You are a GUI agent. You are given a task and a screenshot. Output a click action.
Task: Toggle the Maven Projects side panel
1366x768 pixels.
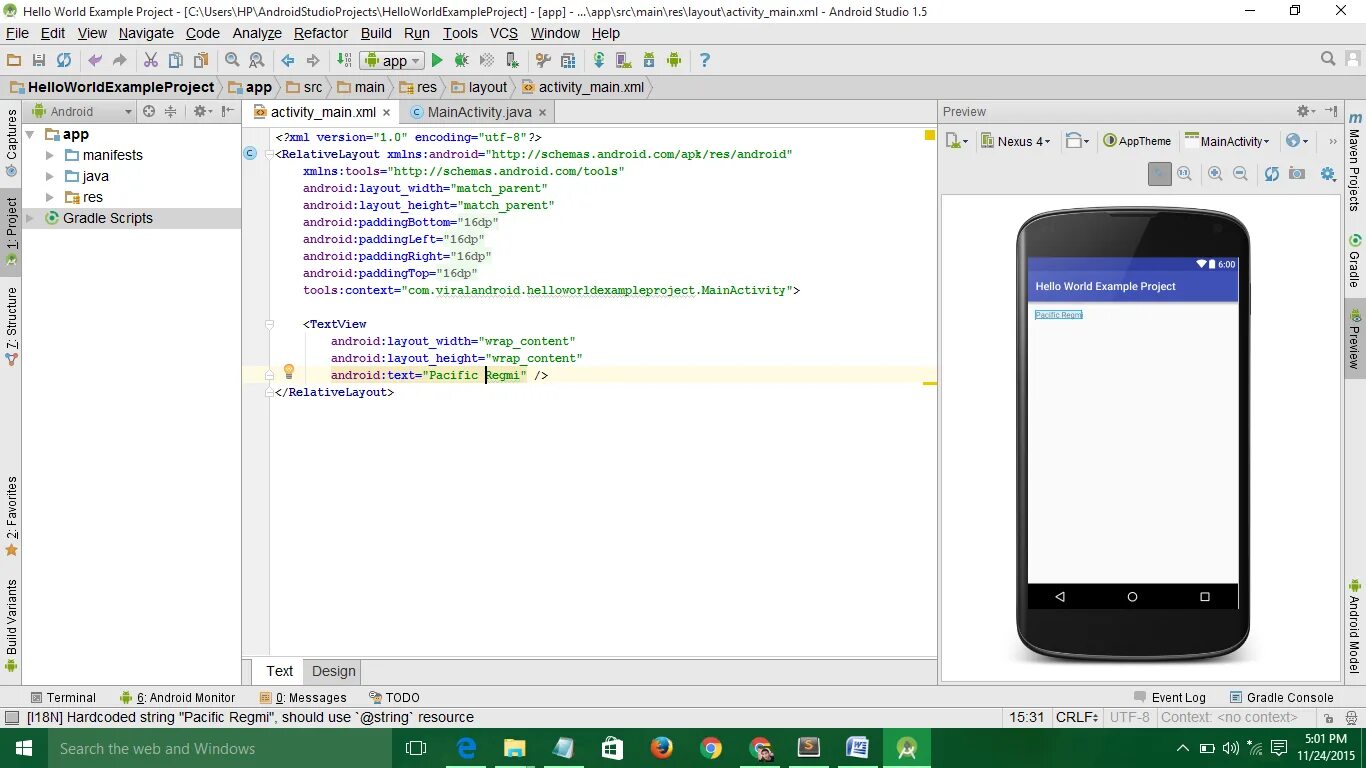coord(1355,159)
